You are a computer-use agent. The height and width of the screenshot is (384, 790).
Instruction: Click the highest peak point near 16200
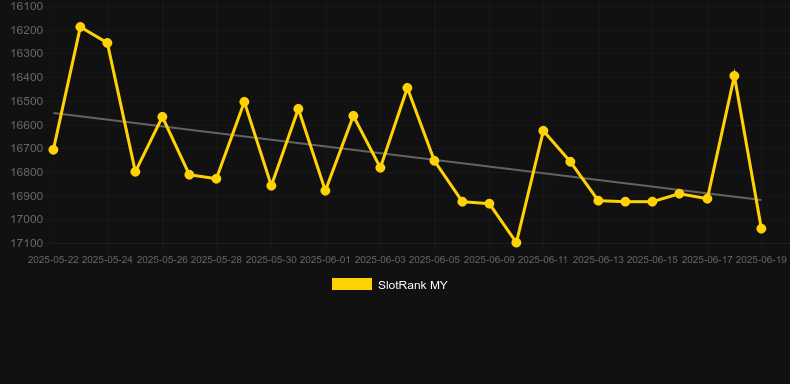click(80, 27)
